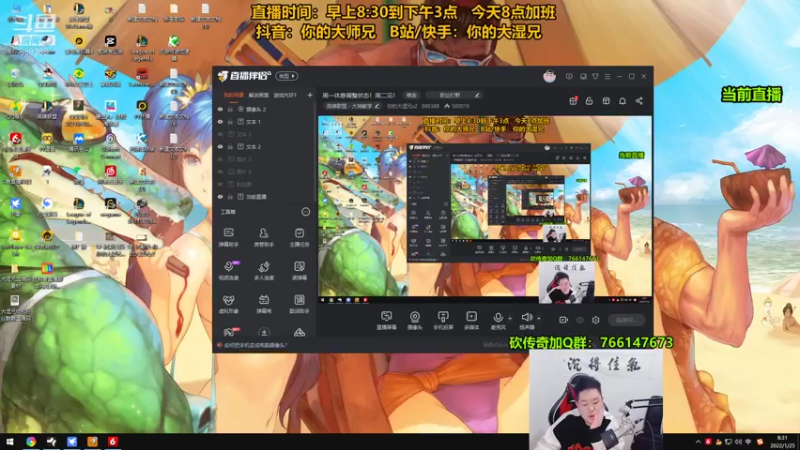Select the 当前直播 layer row
The image size is (800, 450).
[x=264, y=196]
